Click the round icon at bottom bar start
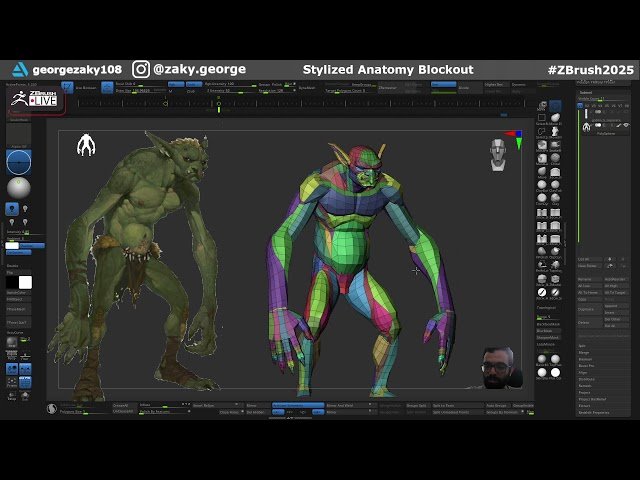This screenshot has width=640, height=480. pos(52,409)
